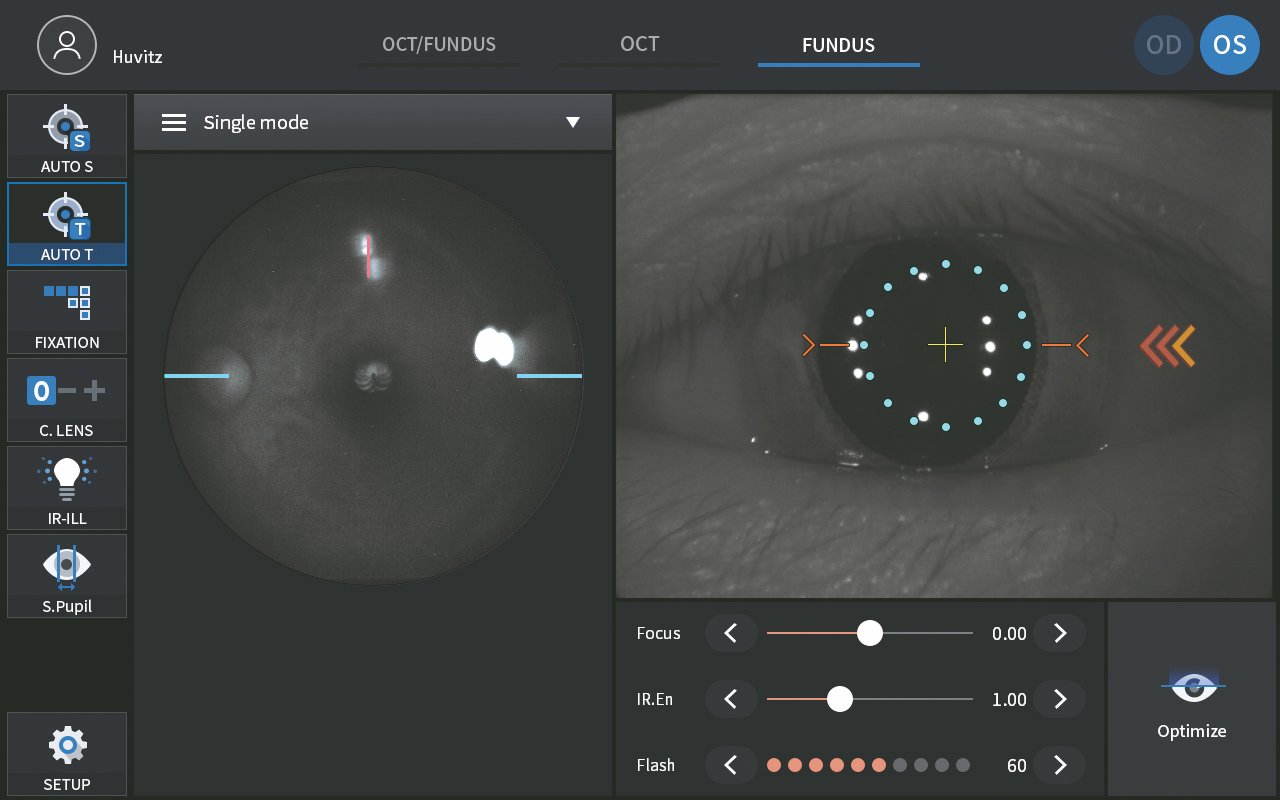Increase IR.En with the right arrow
1280x800 pixels.
[x=1060, y=699]
